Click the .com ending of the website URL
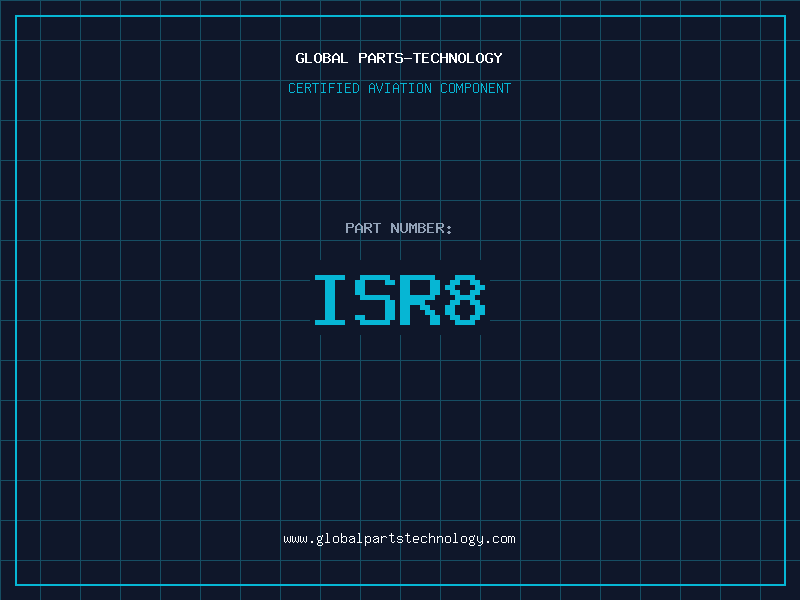This screenshot has height=600, width=800. click(x=500, y=538)
